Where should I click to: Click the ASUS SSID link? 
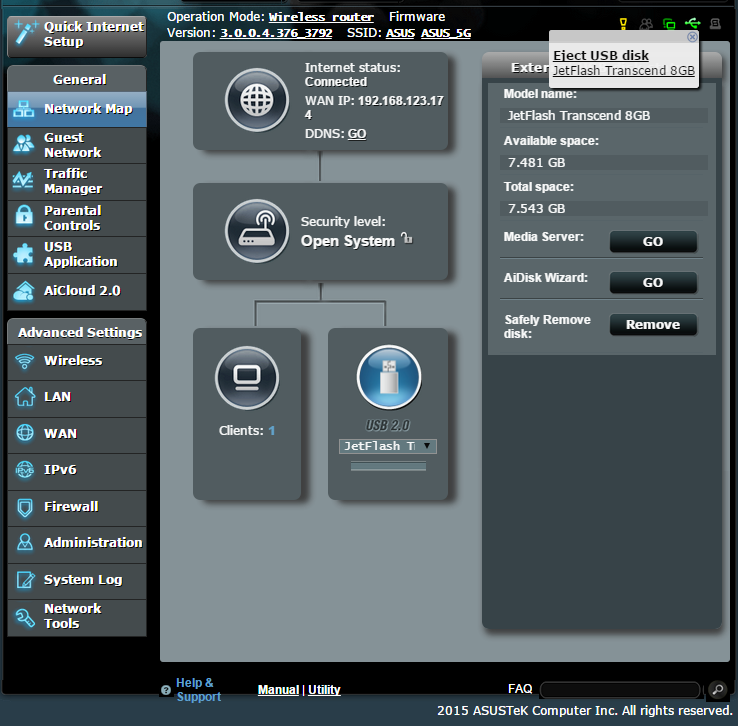(x=400, y=33)
